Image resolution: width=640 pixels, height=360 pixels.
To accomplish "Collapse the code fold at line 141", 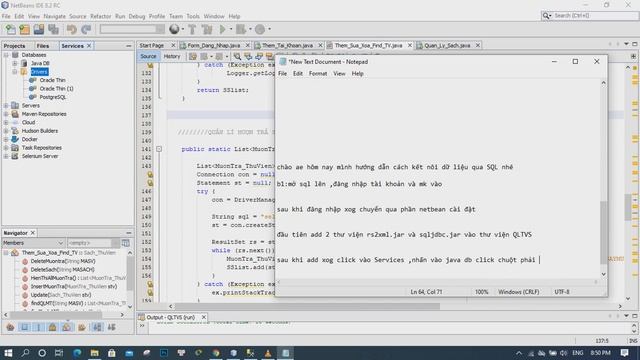I will pos(159,149).
